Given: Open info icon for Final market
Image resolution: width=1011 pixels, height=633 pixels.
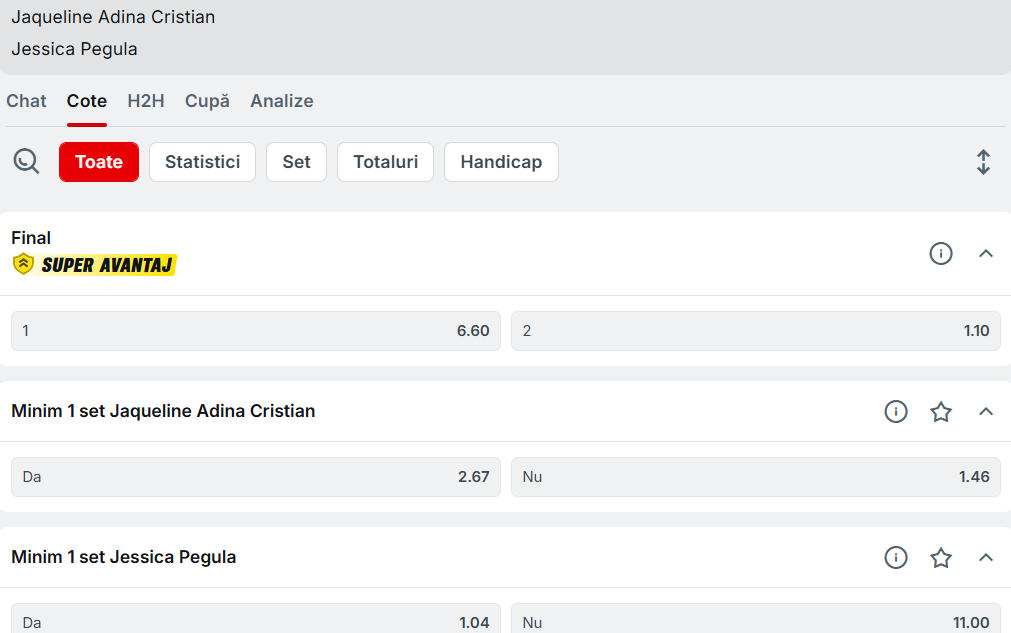Looking at the screenshot, I should [x=941, y=254].
